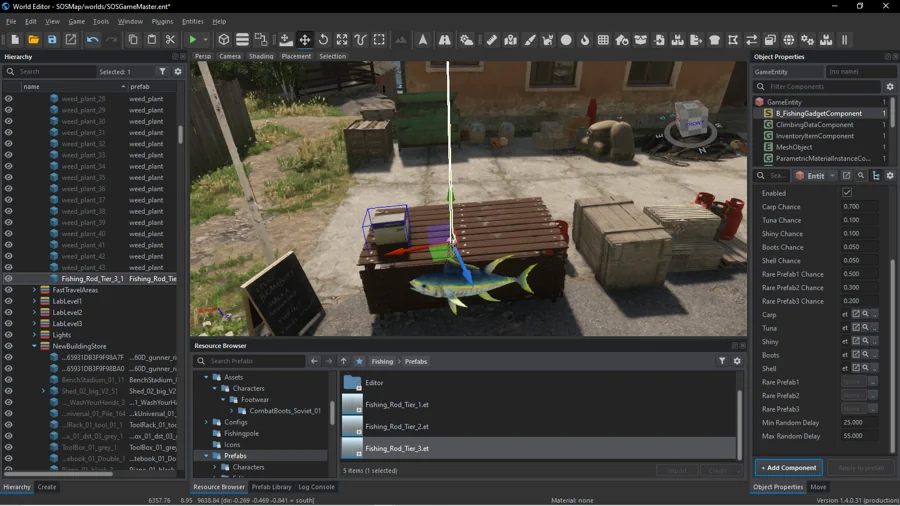The image size is (900, 506).
Task: Click the binoculars icon in toolbar
Action: point(445,40)
